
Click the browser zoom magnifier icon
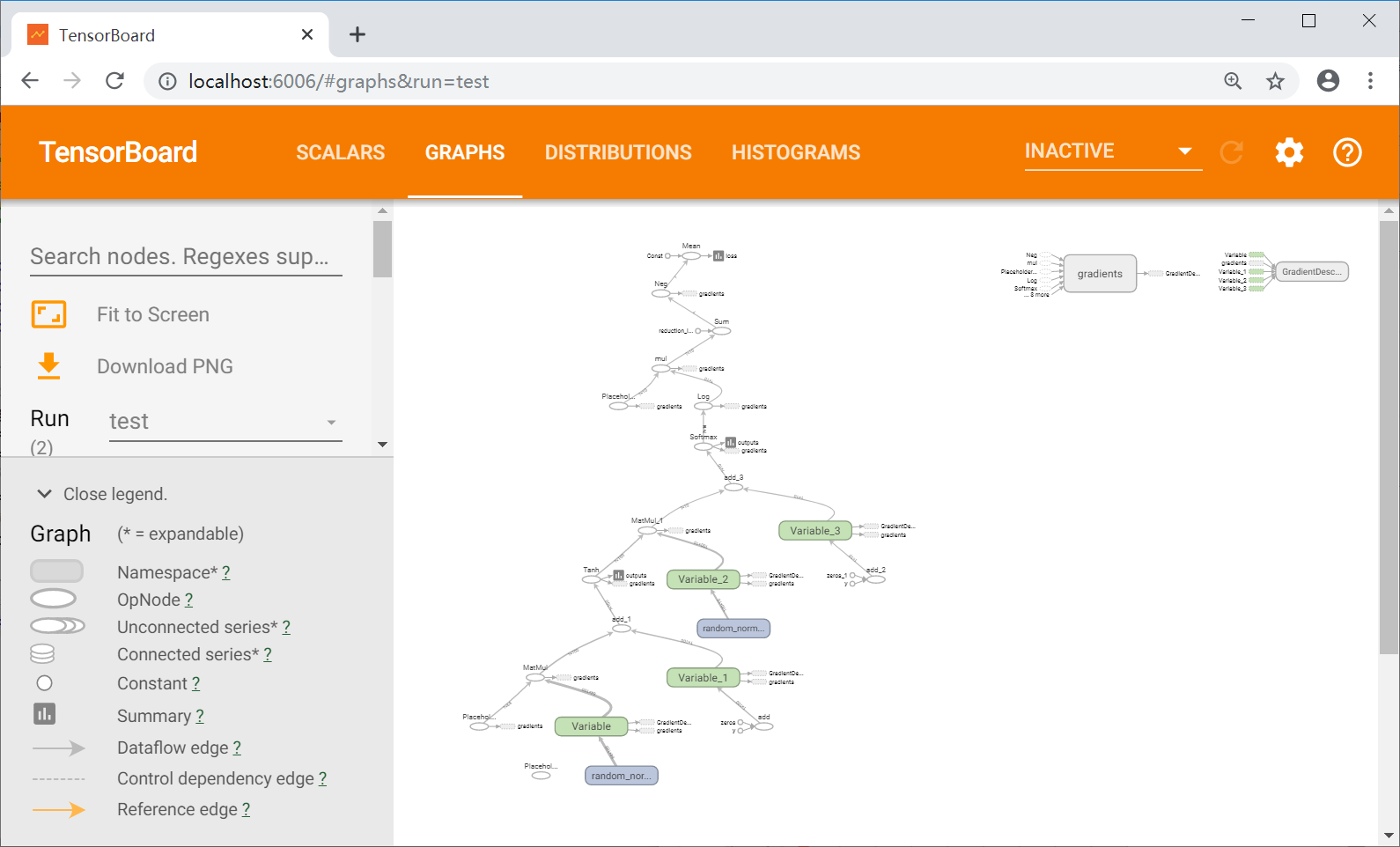click(1233, 81)
